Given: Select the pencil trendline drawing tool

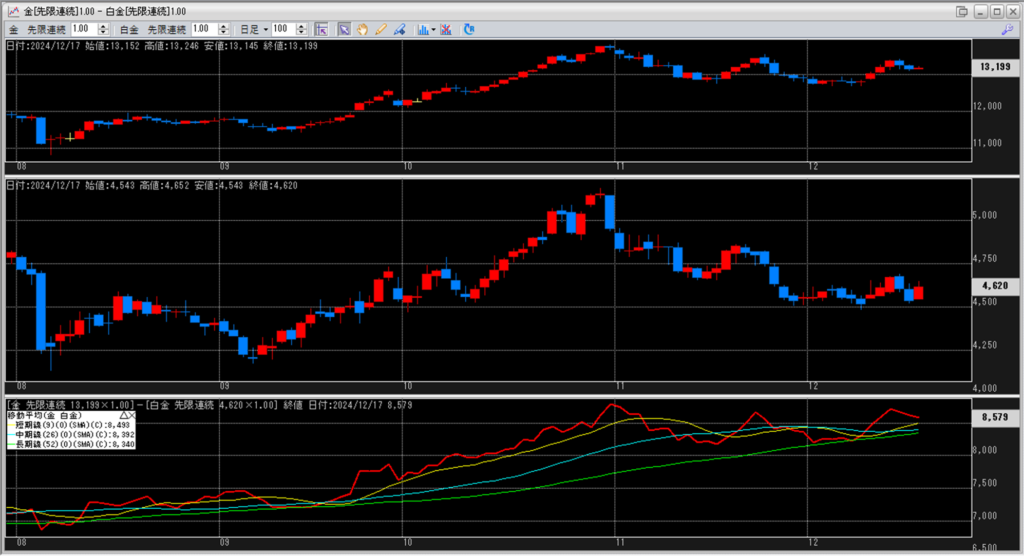Looking at the screenshot, I should (380, 29).
